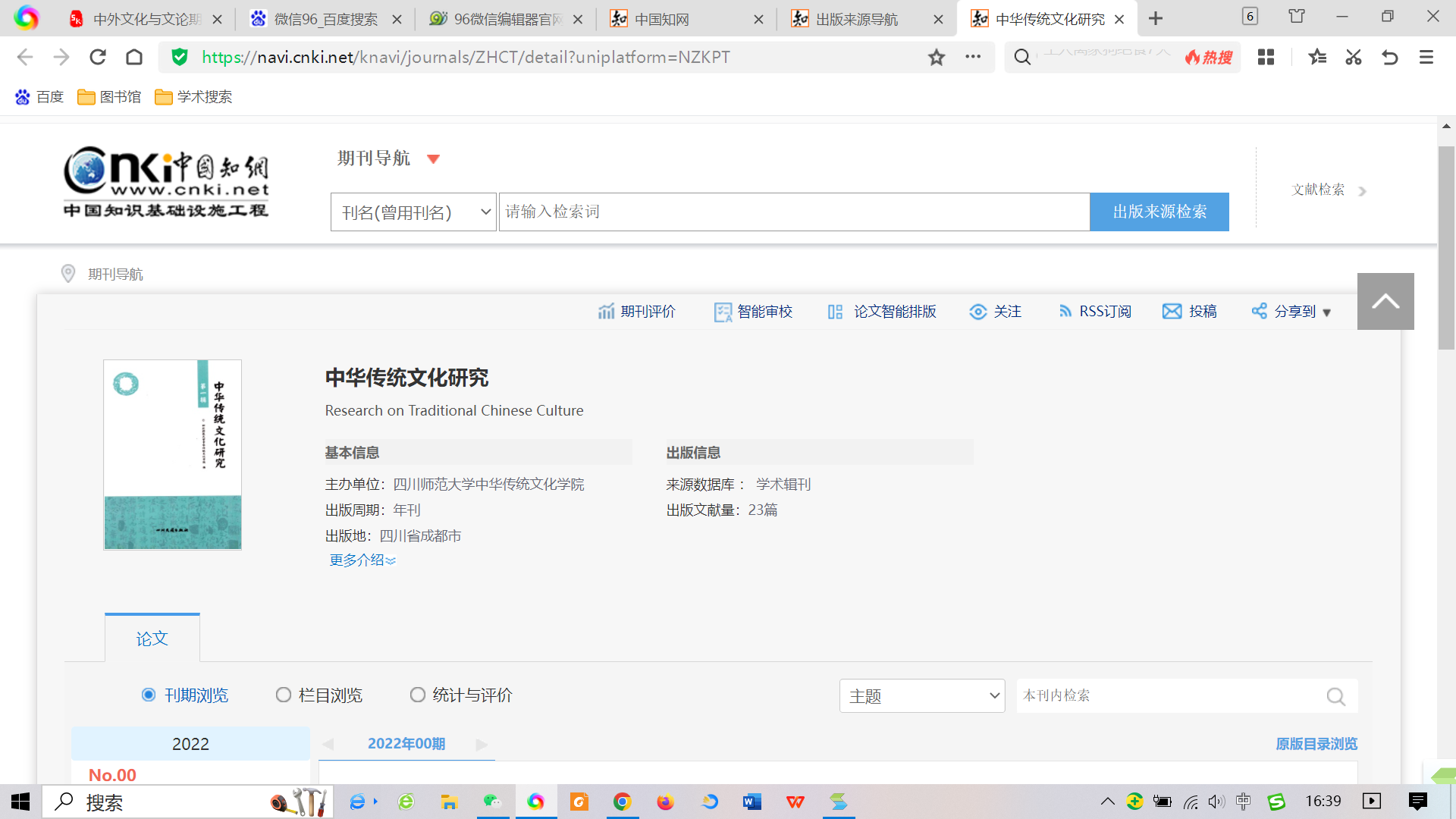Expand the 分享到 share menu
1456x819 pixels.
click(1292, 312)
